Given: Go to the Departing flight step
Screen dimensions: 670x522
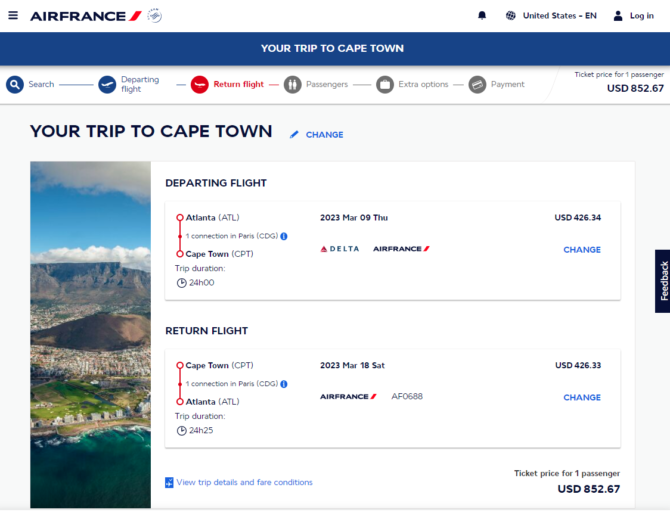Looking at the screenshot, I should pyautogui.click(x=140, y=84).
